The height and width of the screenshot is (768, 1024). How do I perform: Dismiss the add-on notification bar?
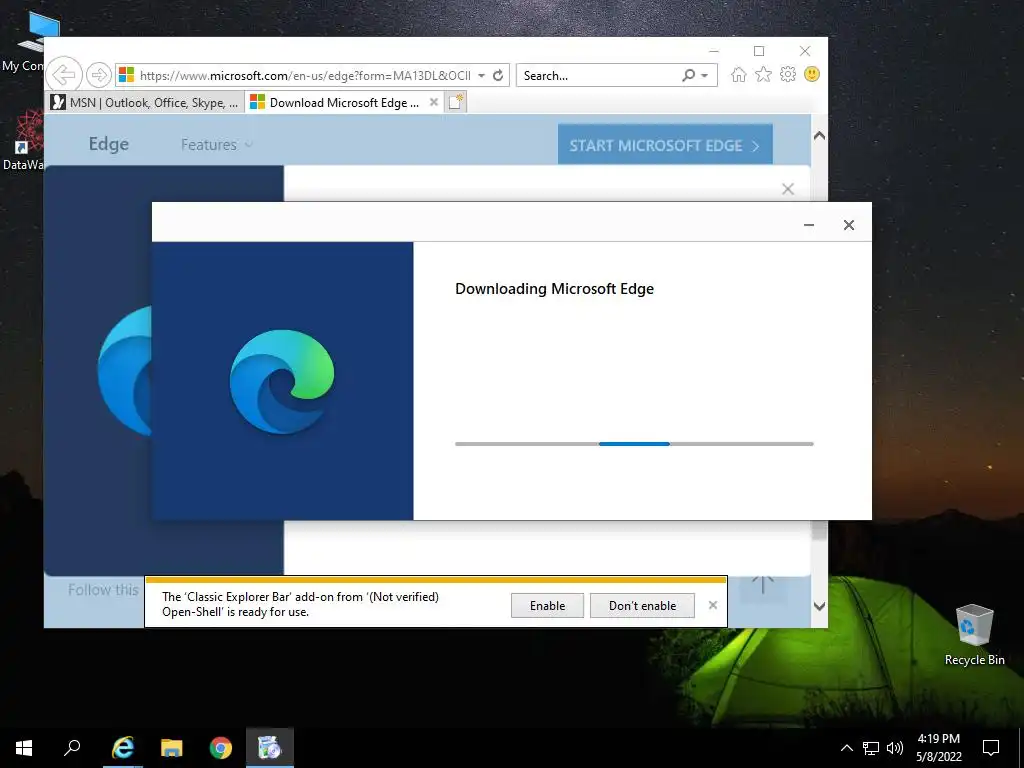click(x=712, y=605)
